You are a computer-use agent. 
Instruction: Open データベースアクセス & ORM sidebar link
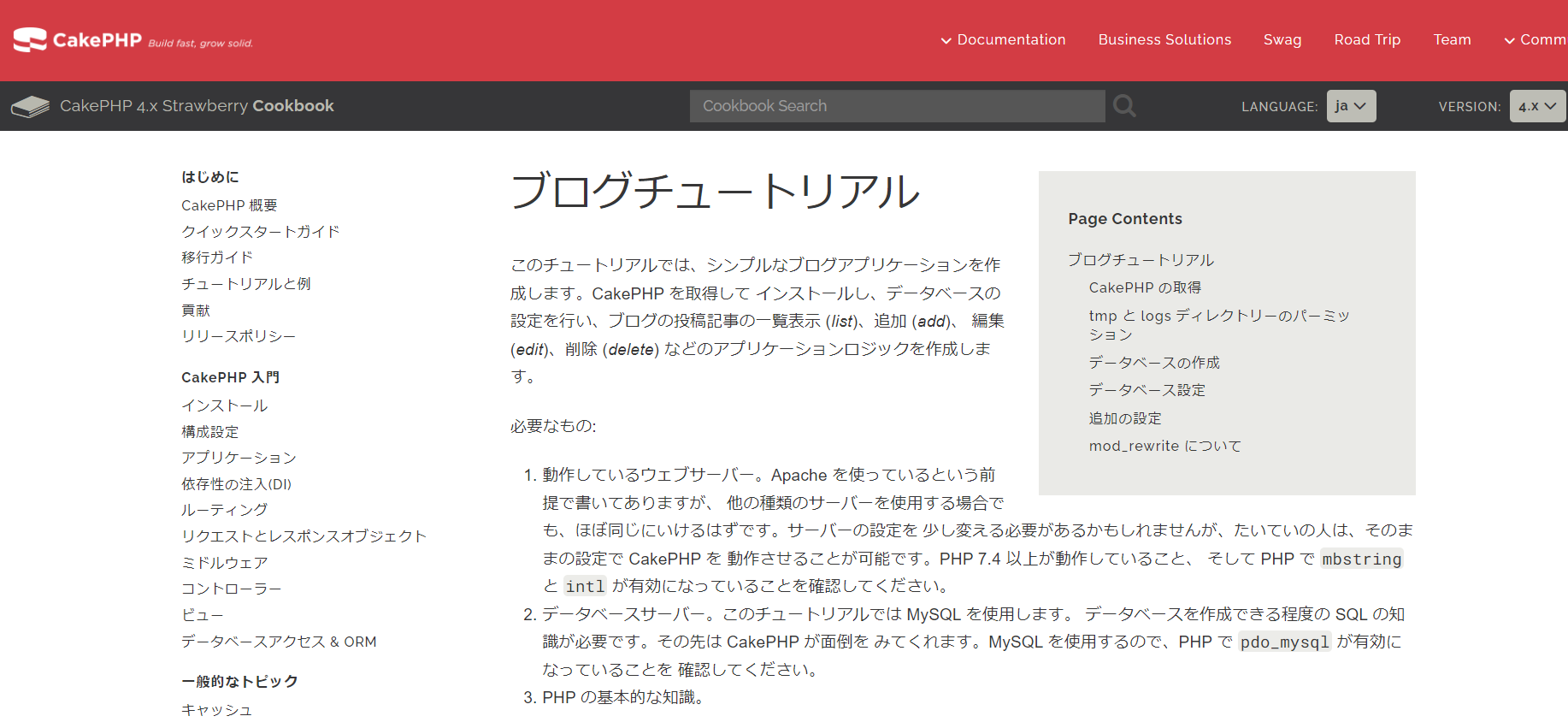(x=279, y=642)
